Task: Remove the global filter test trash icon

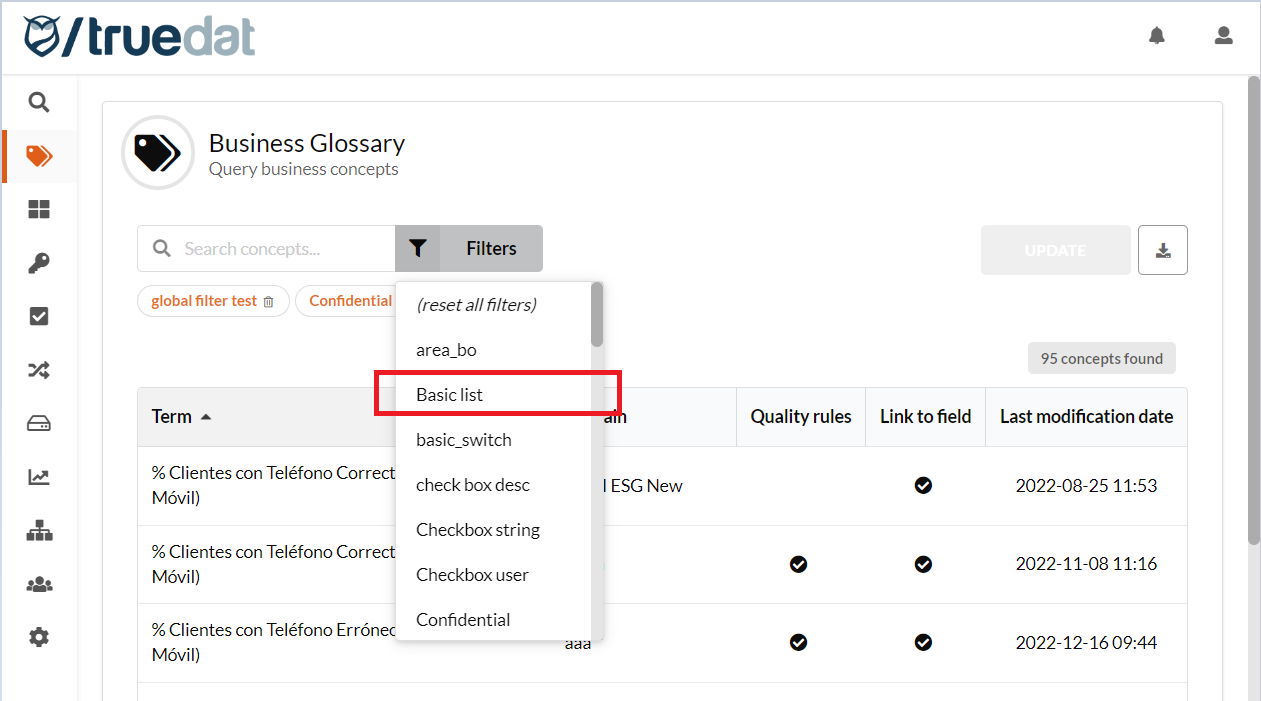Action: (268, 302)
